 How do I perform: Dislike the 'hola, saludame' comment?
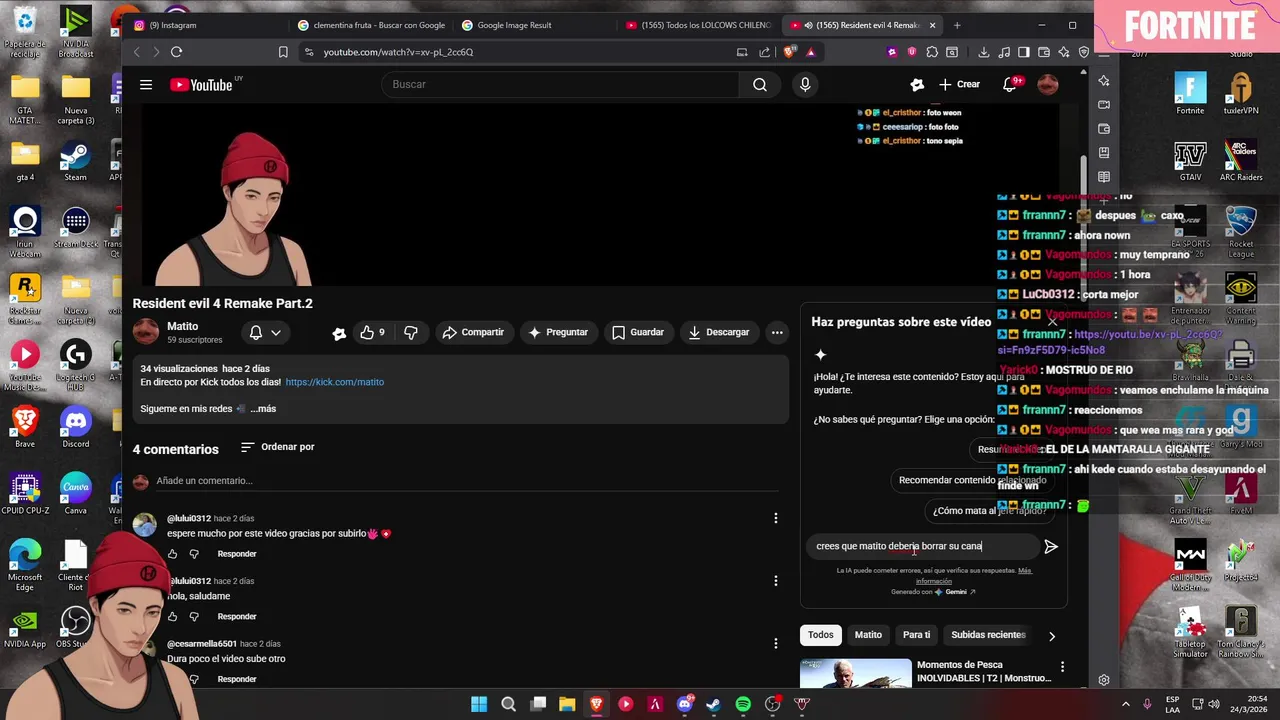click(x=194, y=617)
